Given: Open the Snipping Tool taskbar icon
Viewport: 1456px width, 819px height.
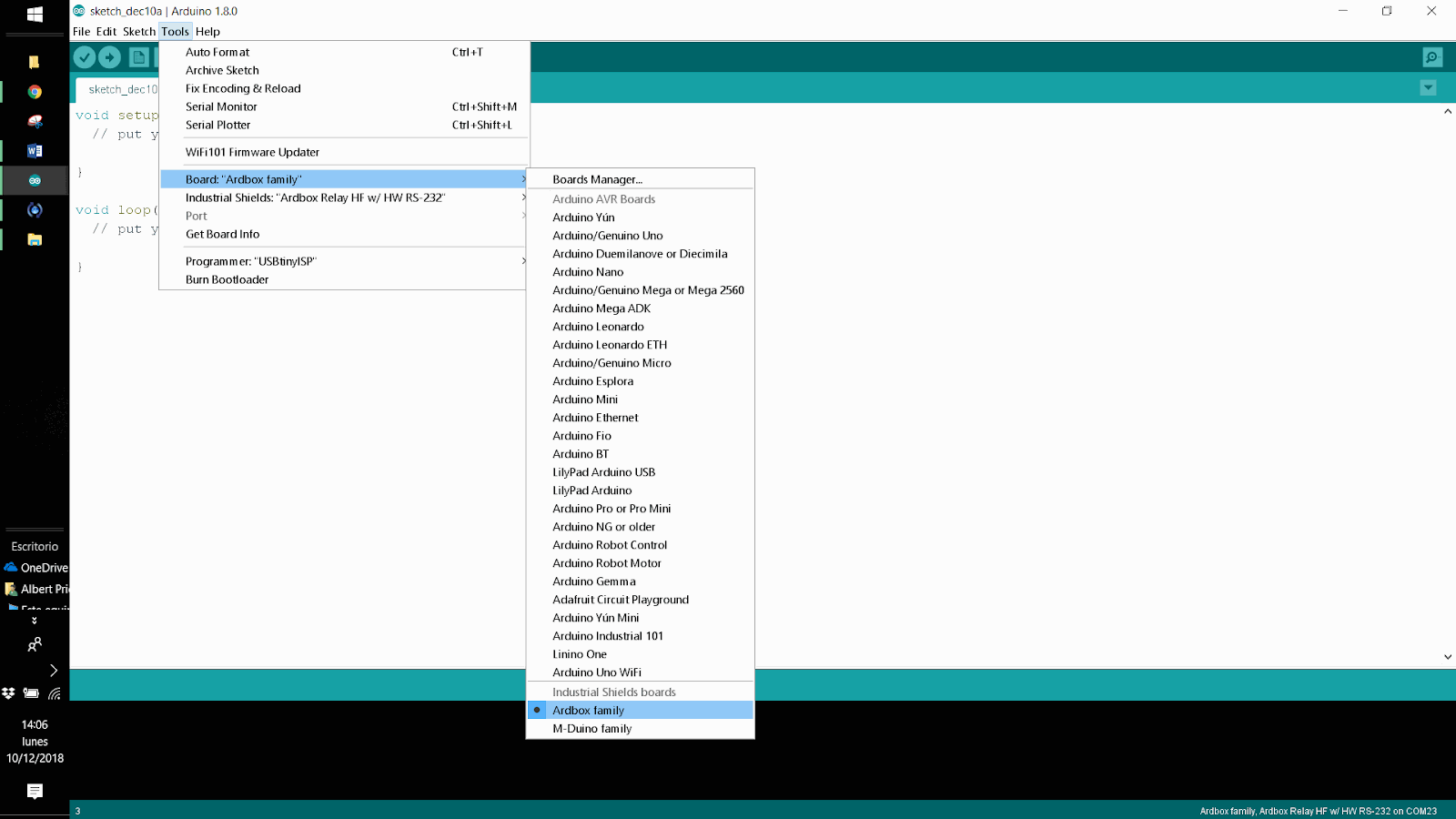Looking at the screenshot, I should click(35, 121).
